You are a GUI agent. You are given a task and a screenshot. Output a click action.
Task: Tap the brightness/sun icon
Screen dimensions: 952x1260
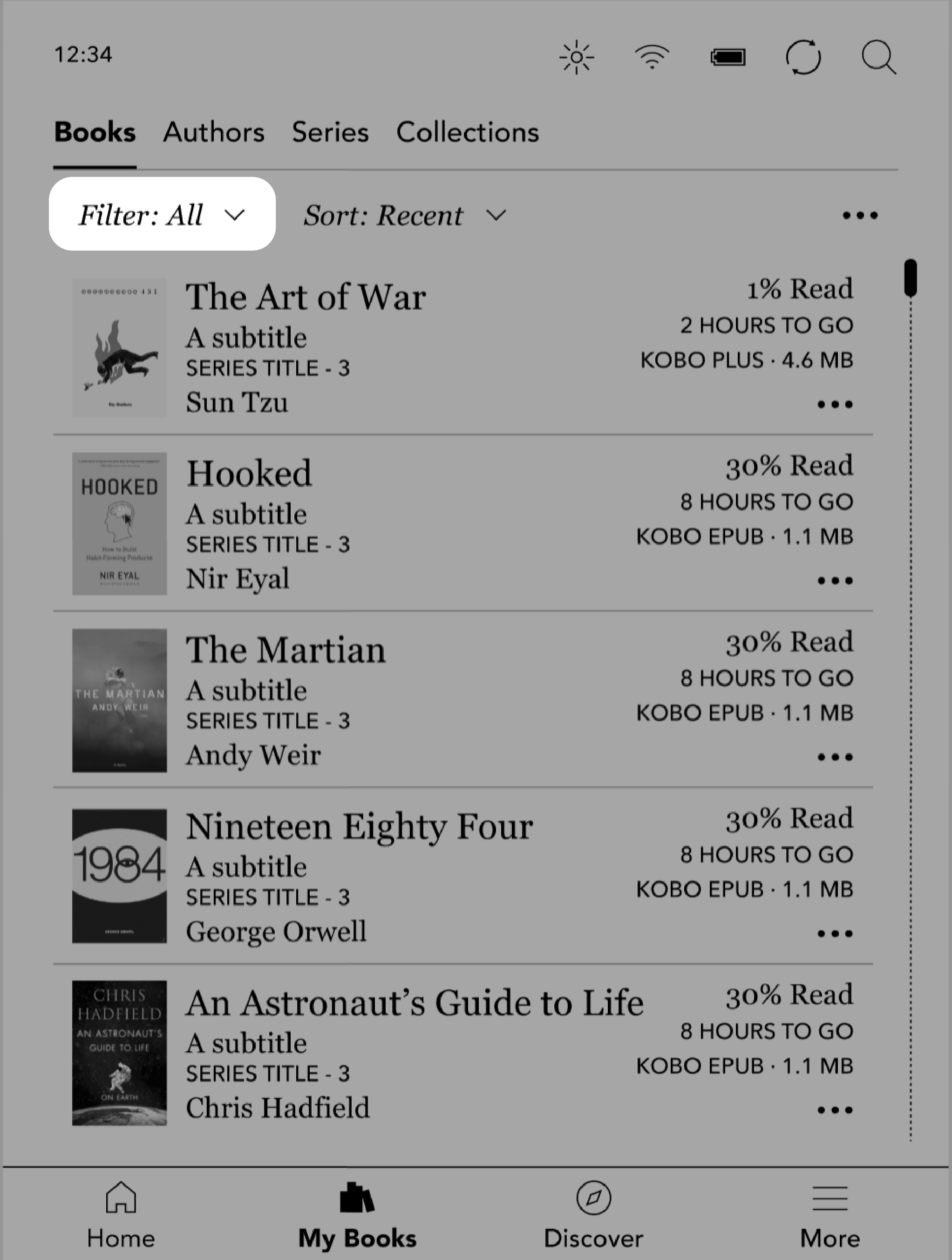tap(576, 57)
